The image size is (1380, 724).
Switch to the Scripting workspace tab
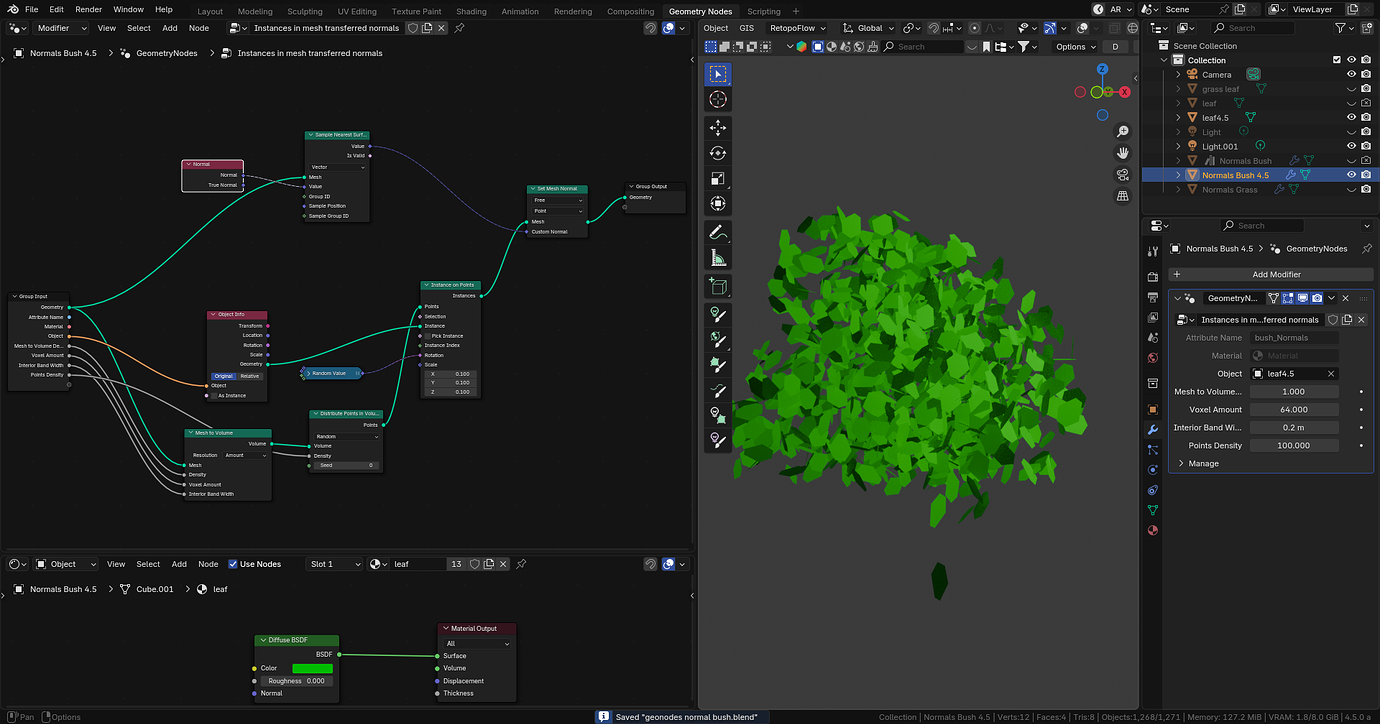pos(764,11)
